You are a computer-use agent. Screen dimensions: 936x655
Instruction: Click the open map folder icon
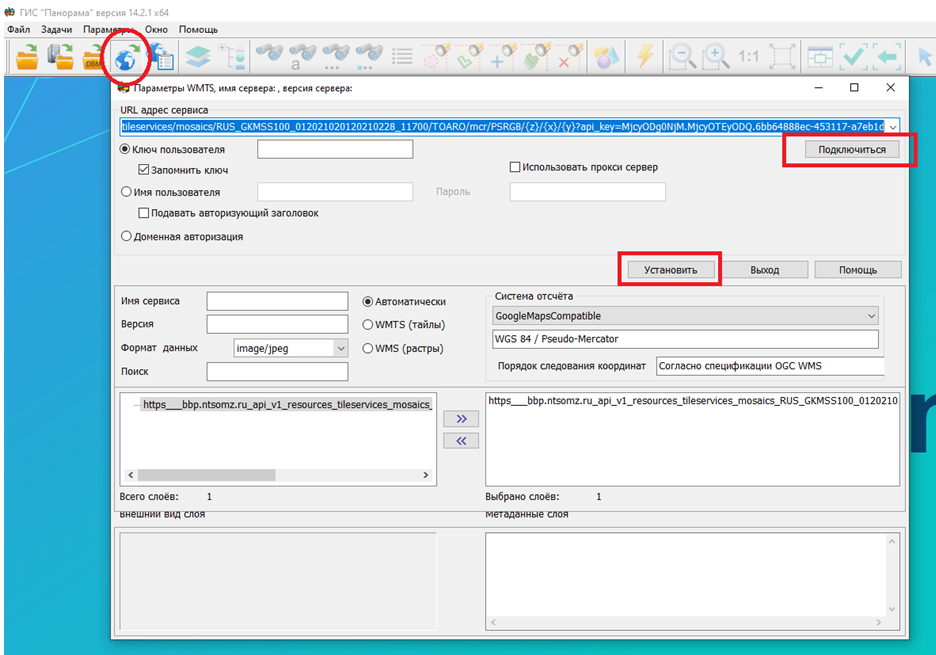pos(27,57)
